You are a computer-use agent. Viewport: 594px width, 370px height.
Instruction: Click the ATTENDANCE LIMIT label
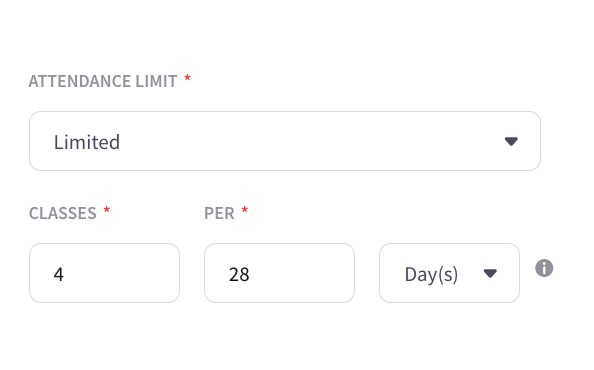[x=103, y=81]
